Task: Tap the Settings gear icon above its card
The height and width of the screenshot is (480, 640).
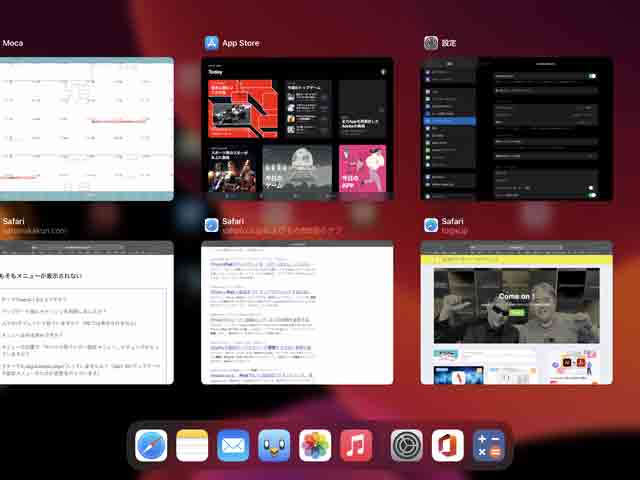Action: coord(431,43)
